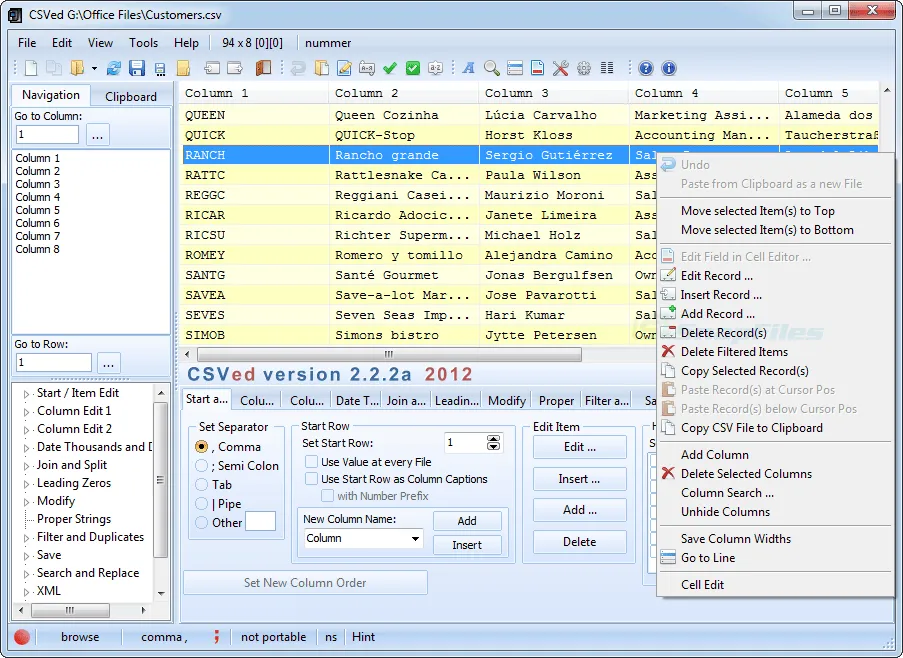903x658 pixels.
Task: Click the A-a case change toolbar icon
Action: [367, 68]
